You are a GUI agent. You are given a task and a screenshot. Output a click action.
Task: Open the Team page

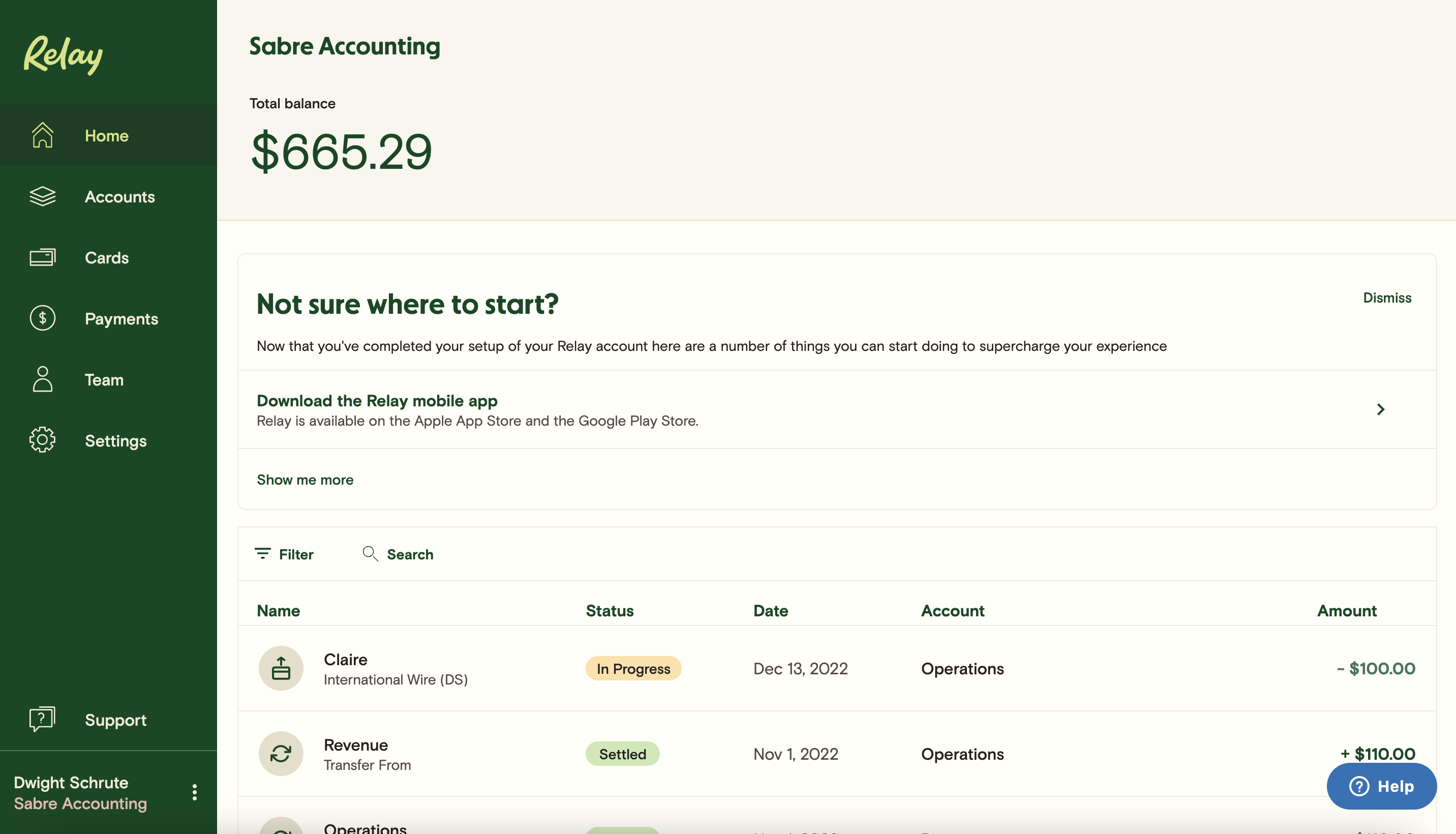[109, 379]
